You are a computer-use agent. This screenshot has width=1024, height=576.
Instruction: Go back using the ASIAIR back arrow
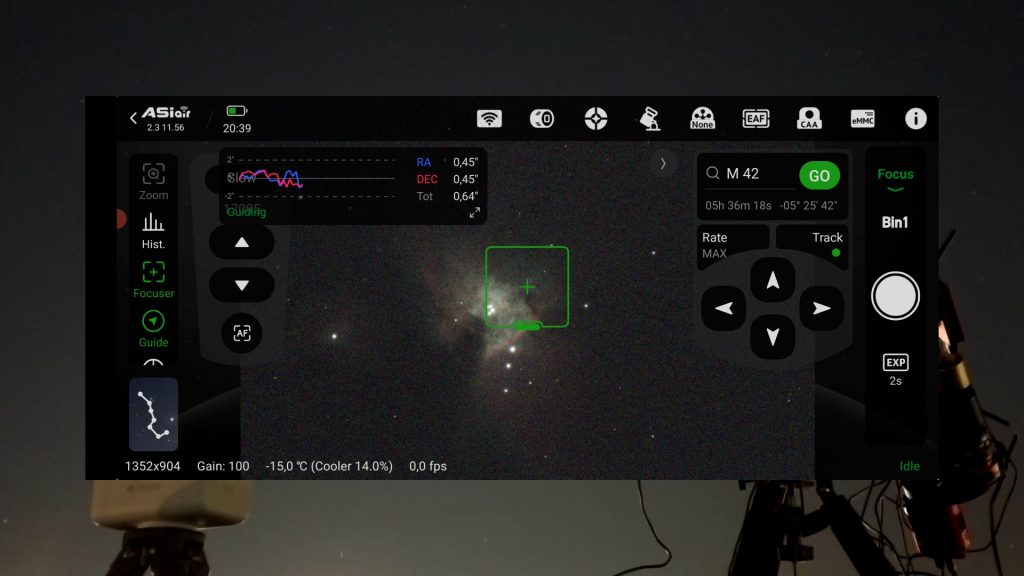133,118
